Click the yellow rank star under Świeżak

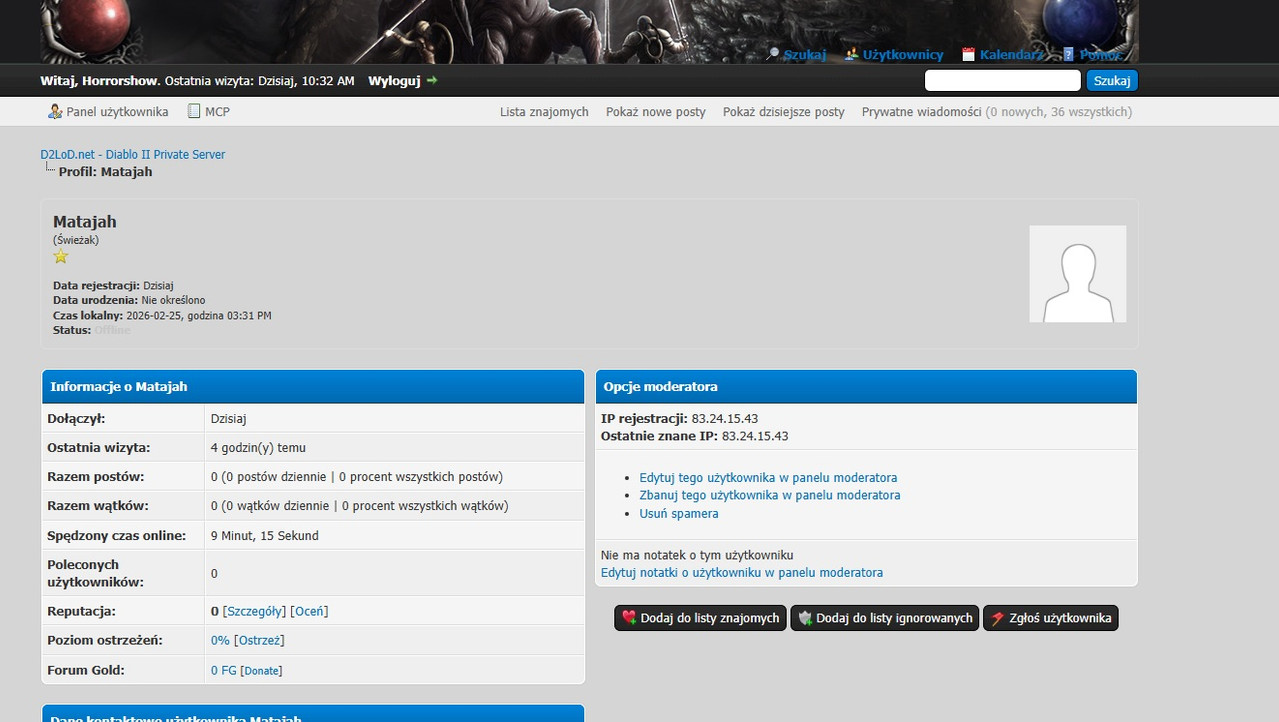[61, 256]
